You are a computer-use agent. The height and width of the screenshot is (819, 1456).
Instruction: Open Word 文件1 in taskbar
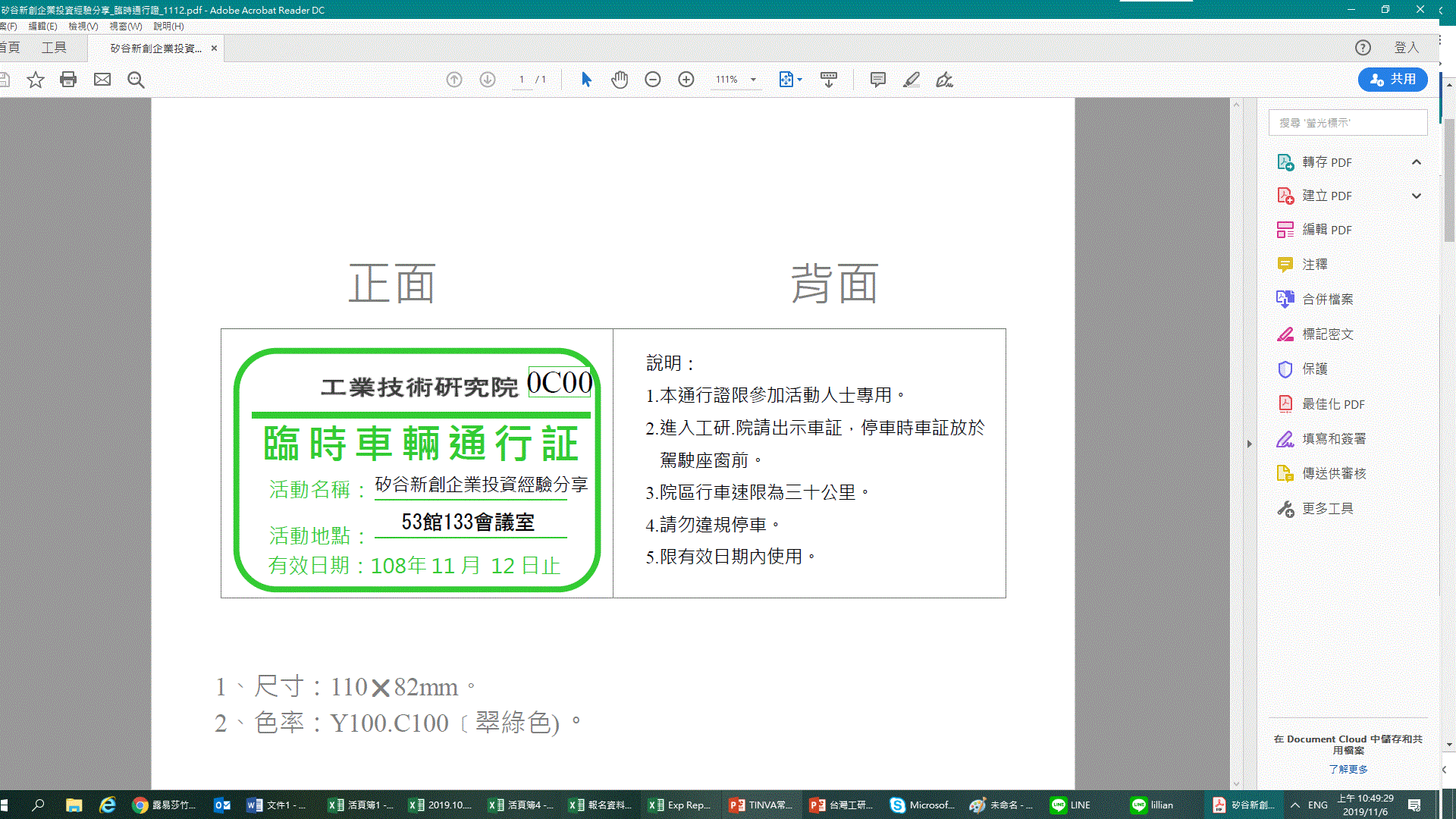[x=278, y=805]
